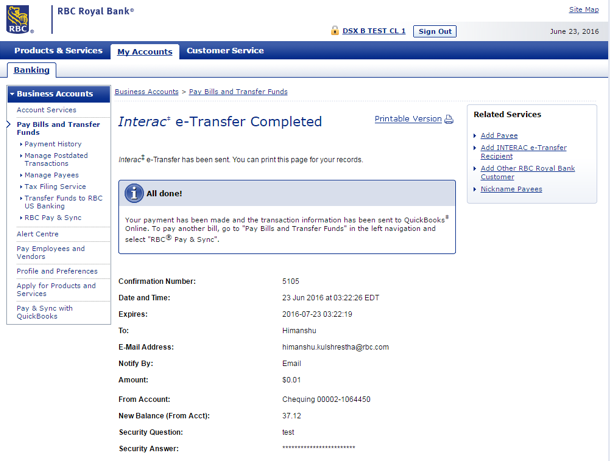Viewport: 610px width, 461px height.
Task: Follow the Business Accounts breadcrumb link
Action: (x=146, y=92)
